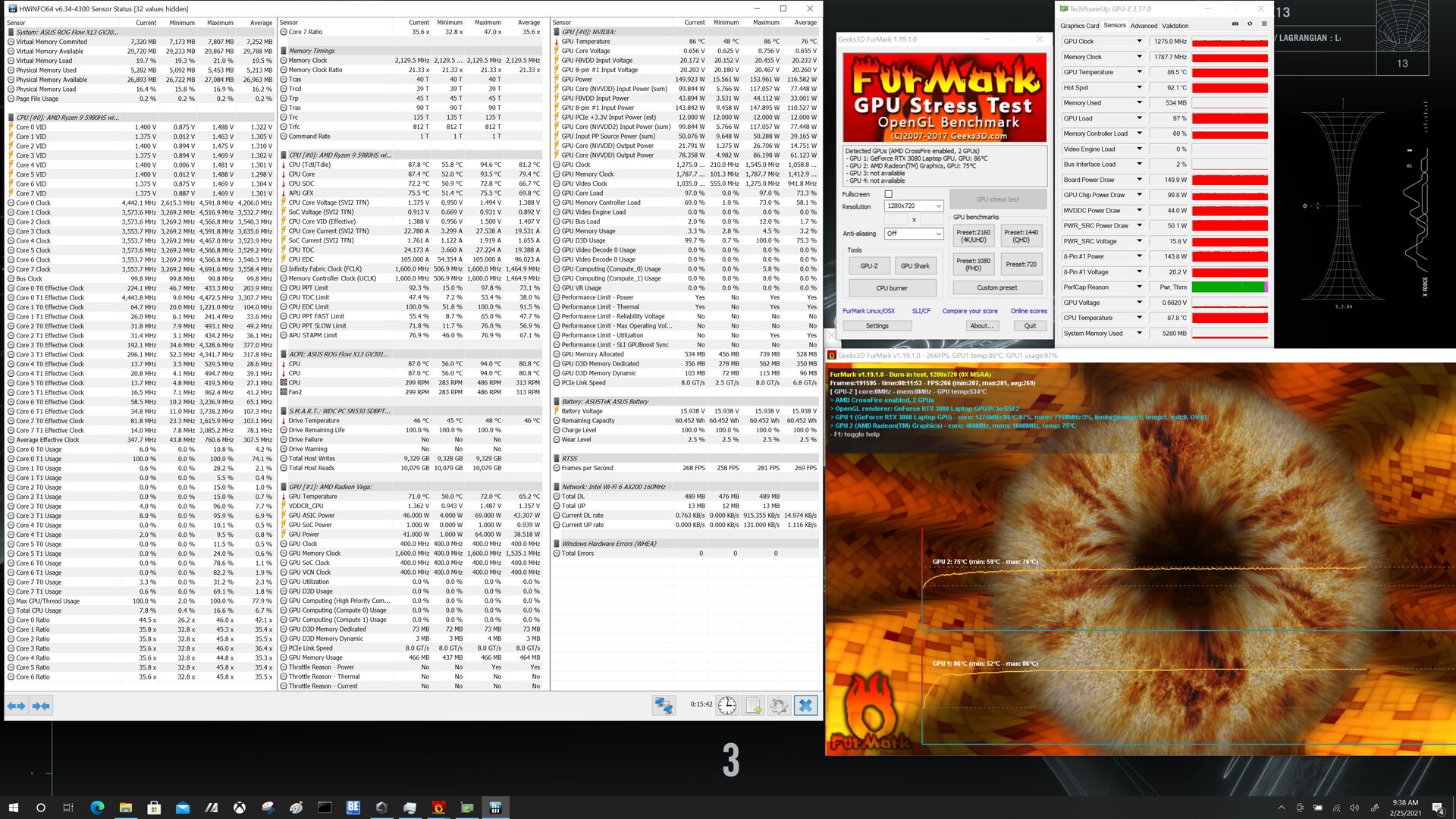Screen dimensions: 1456x819
Task: Open GPU Load sensor dropdown in GPU-Z
Action: pyautogui.click(x=1139, y=118)
